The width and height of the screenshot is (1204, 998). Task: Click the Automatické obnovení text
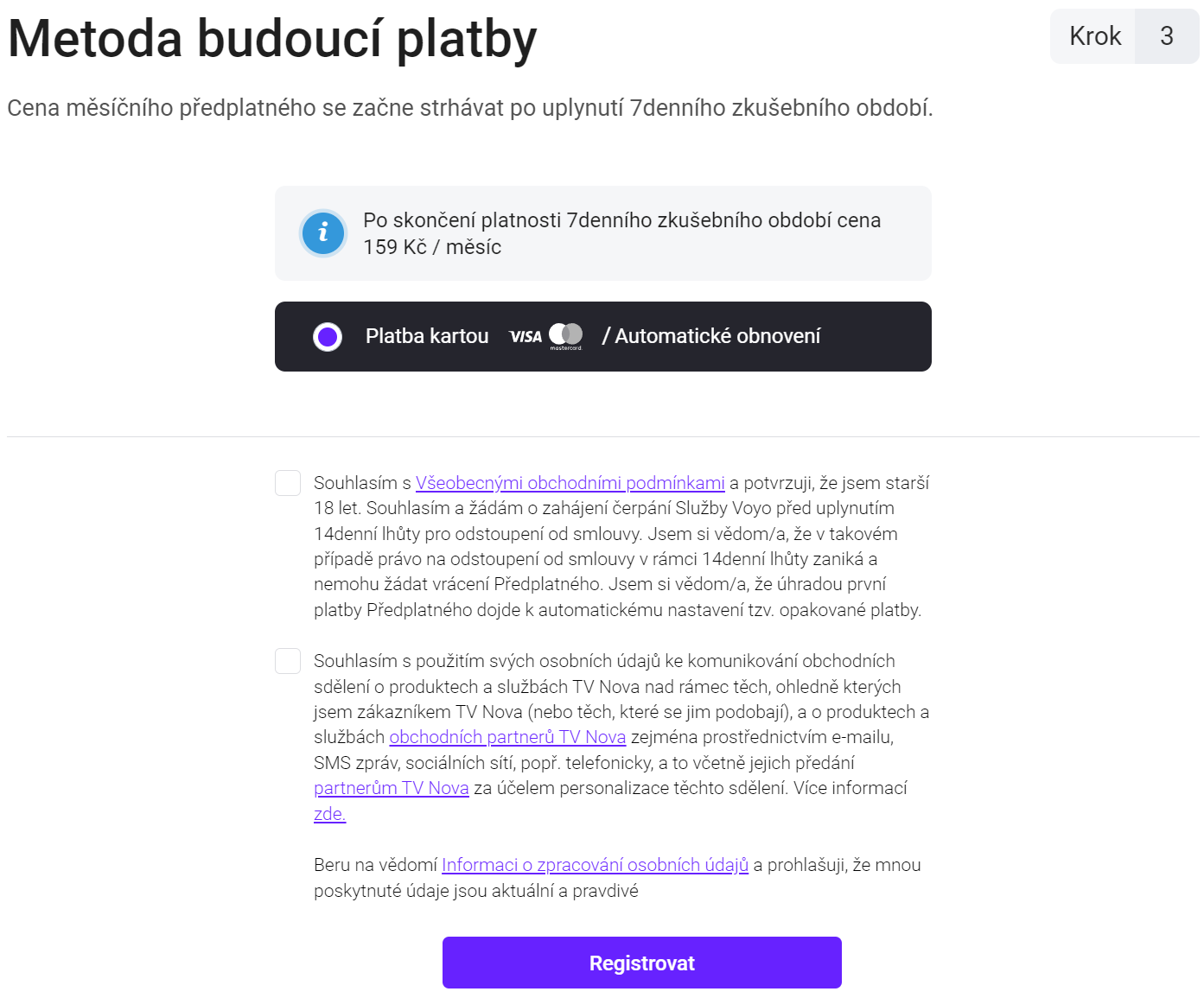point(717,336)
